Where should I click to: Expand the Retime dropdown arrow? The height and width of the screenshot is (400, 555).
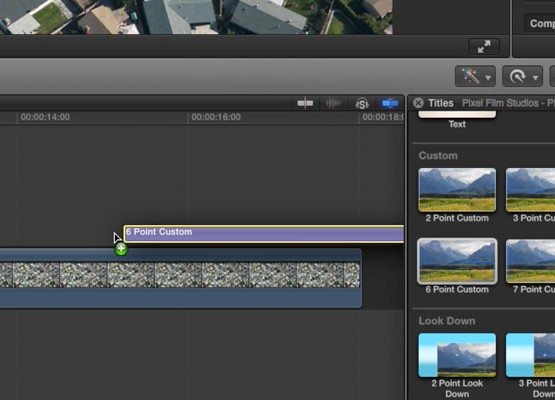point(536,78)
